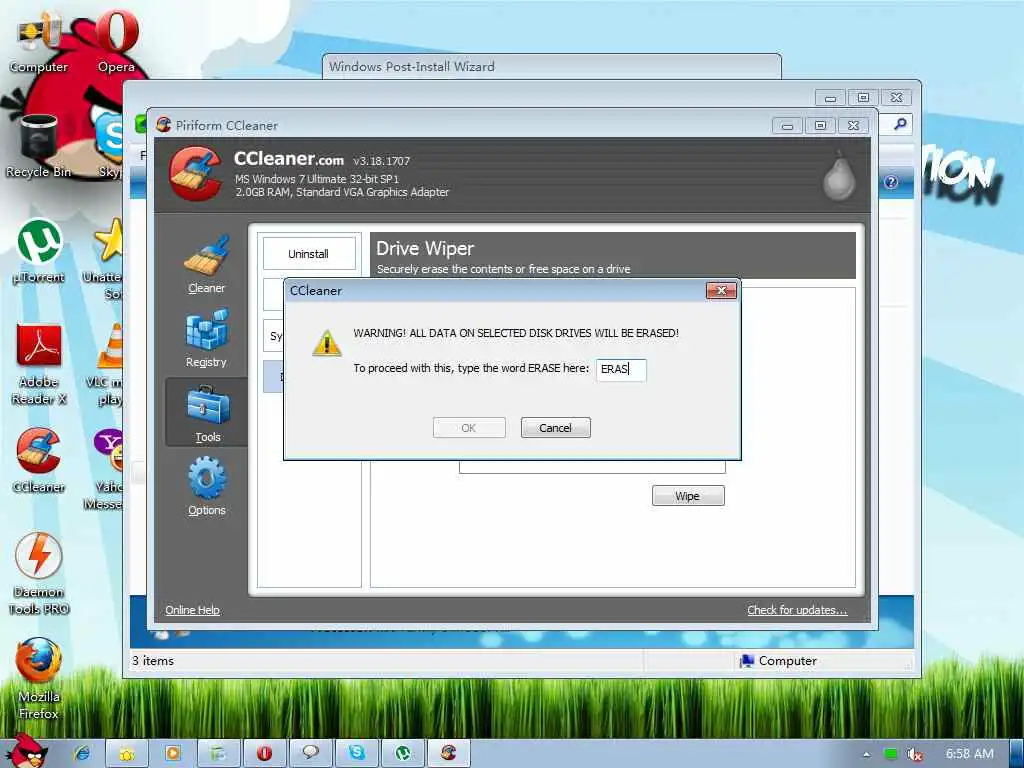Image resolution: width=1024 pixels, height=768 pixels.
Task: Launch uTorrent from desktop
Action: (x=39, y=252)
